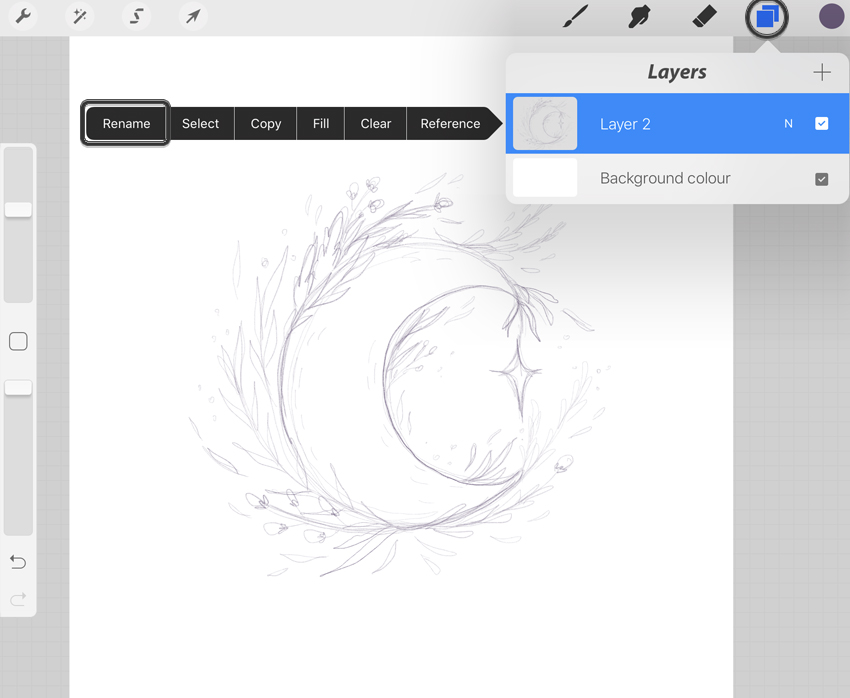The image size is (850, 698).
Task: Adjust the brush size slider
Action: pyautogui.click(x=18, y=208)
